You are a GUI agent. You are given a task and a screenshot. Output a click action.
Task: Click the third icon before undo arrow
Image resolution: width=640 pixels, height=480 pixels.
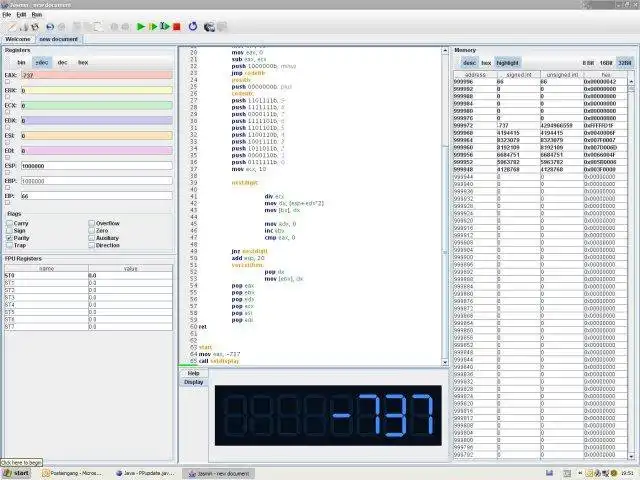(x=35, y=27)
